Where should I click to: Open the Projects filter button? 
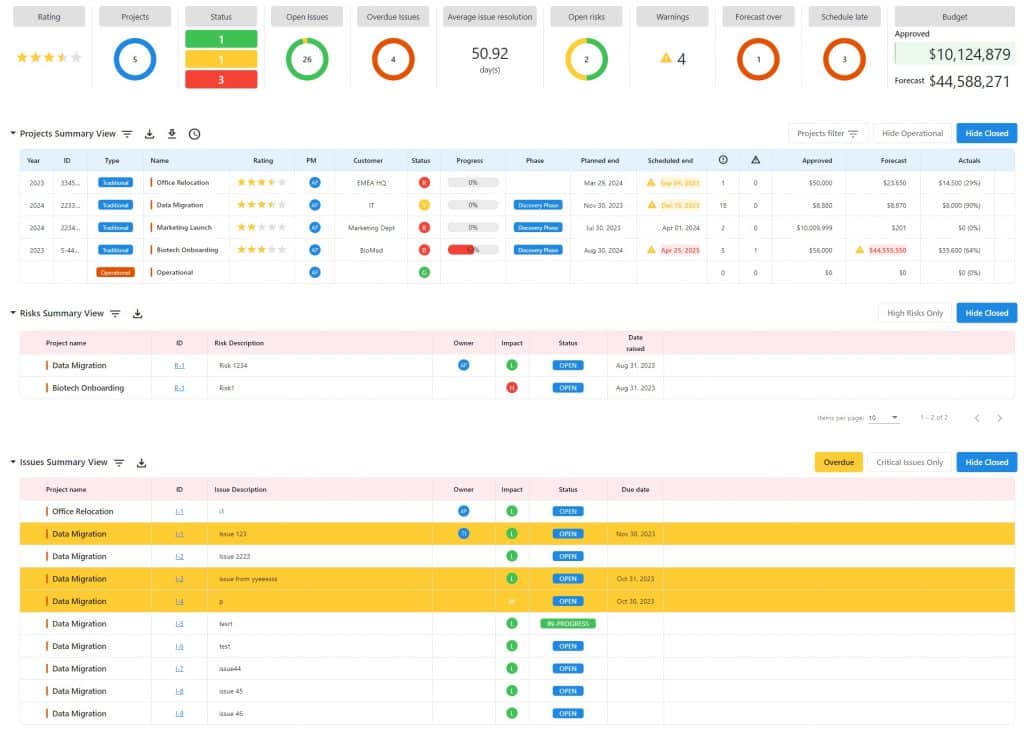pos(827,133)
